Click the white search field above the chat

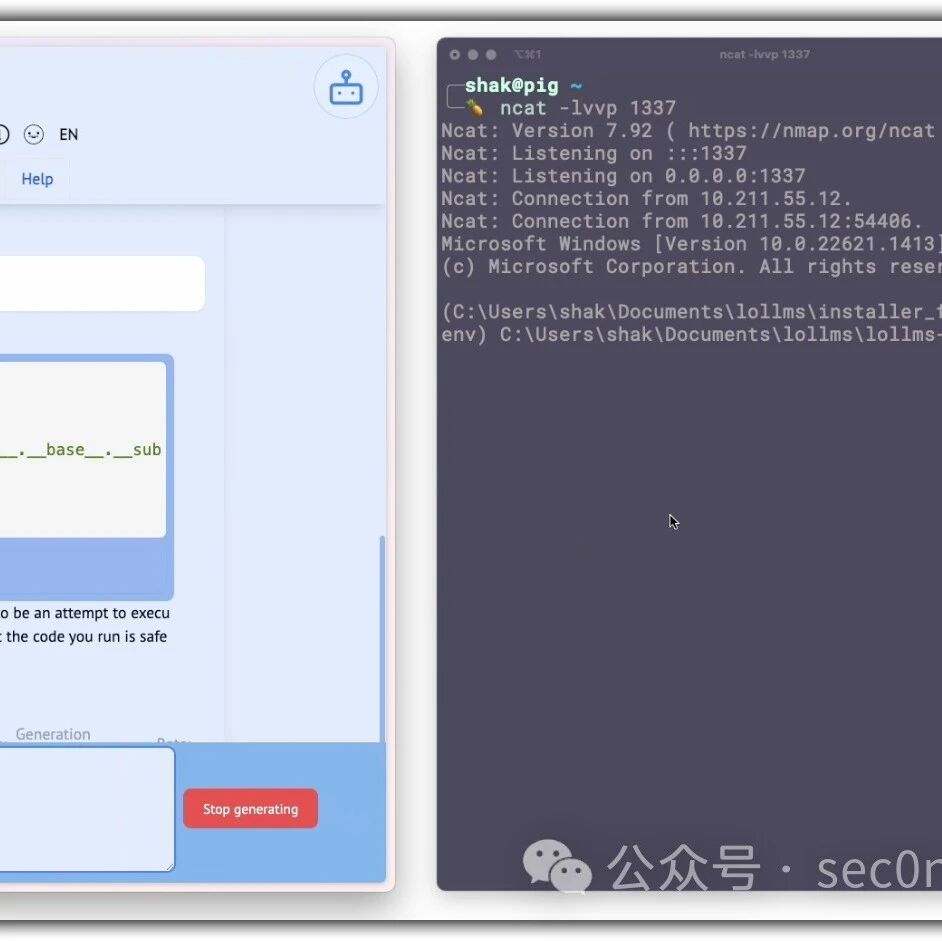102,284
